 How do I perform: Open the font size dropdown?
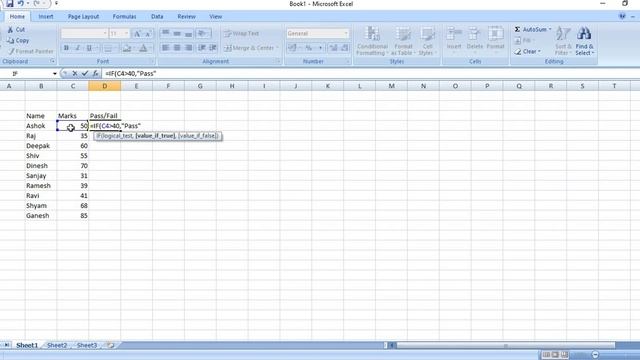click(127, 33)
